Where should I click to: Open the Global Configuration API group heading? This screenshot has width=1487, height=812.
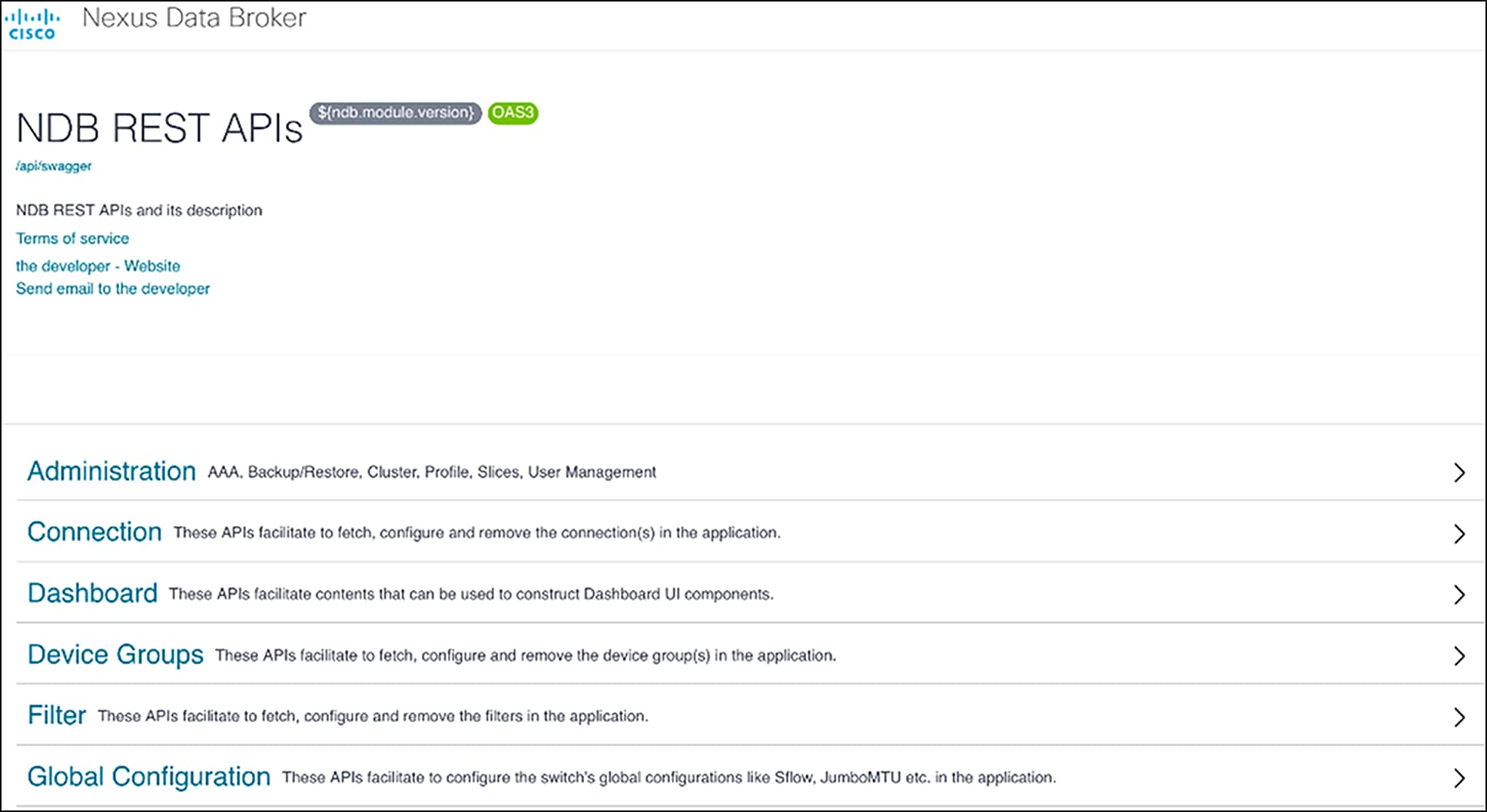148,777
